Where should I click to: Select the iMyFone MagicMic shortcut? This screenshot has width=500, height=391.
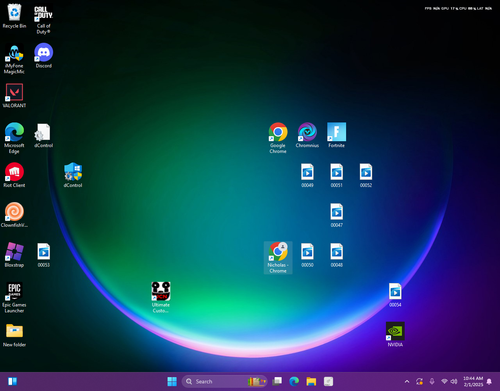tap(14, 59)
